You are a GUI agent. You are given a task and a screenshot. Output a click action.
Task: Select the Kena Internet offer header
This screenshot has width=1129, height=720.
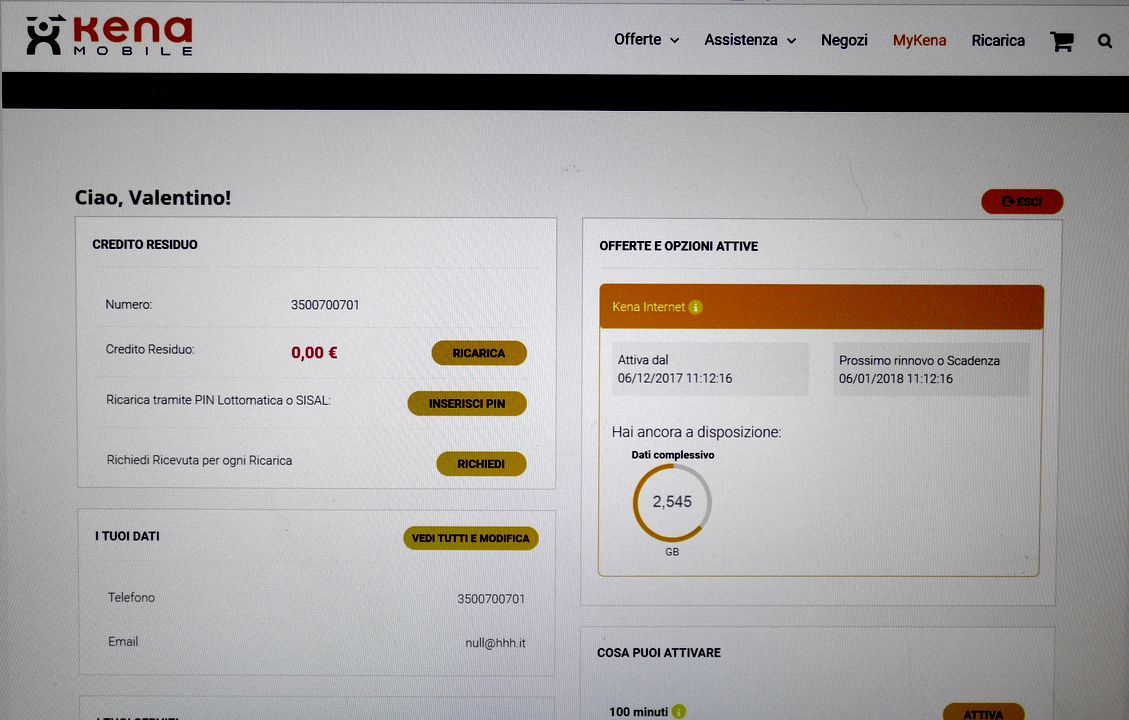coord(822,307)
